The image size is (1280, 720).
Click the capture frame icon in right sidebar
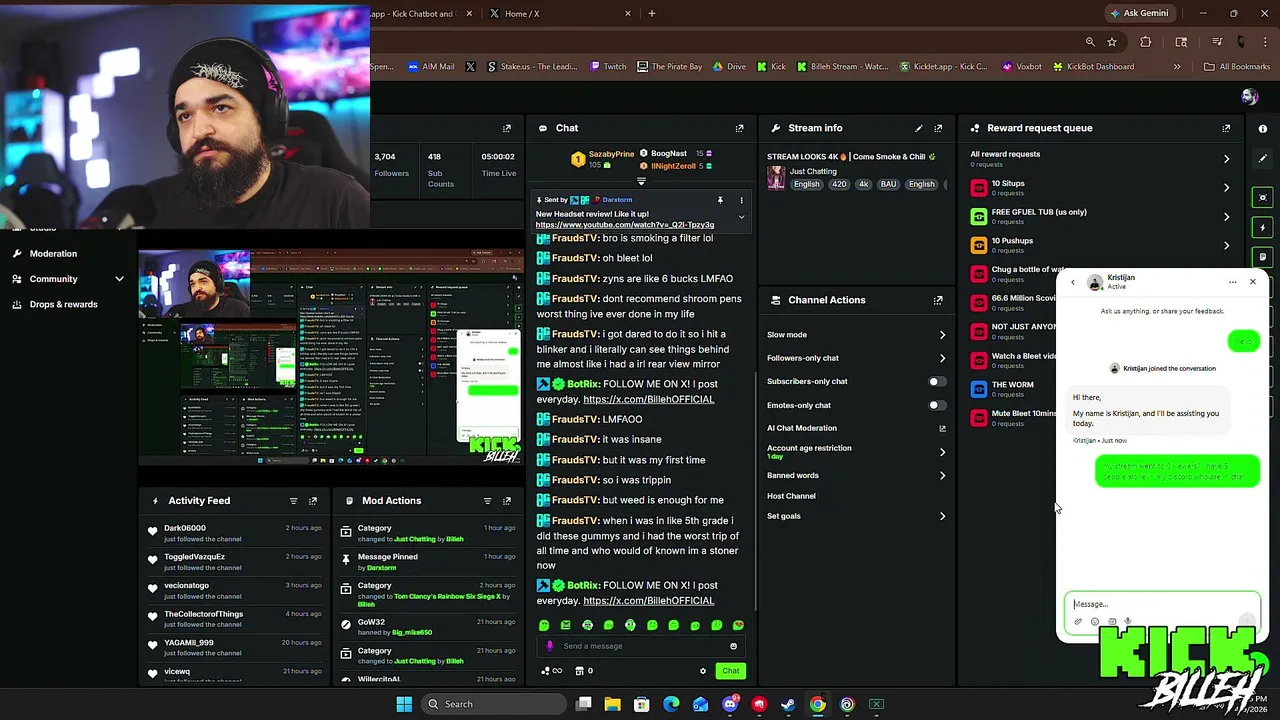[x=1263, y=197]
